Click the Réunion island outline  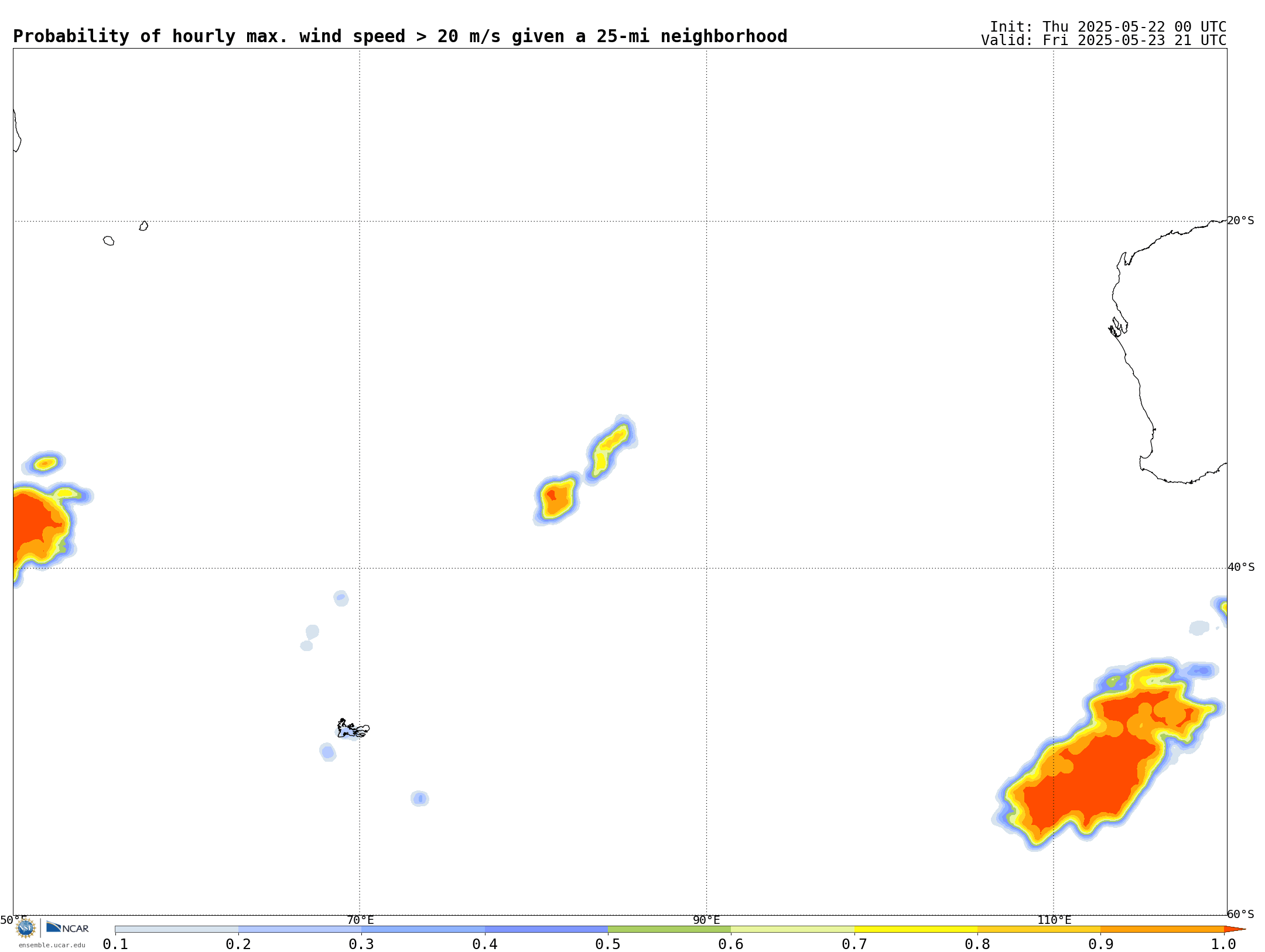(109, 241)
